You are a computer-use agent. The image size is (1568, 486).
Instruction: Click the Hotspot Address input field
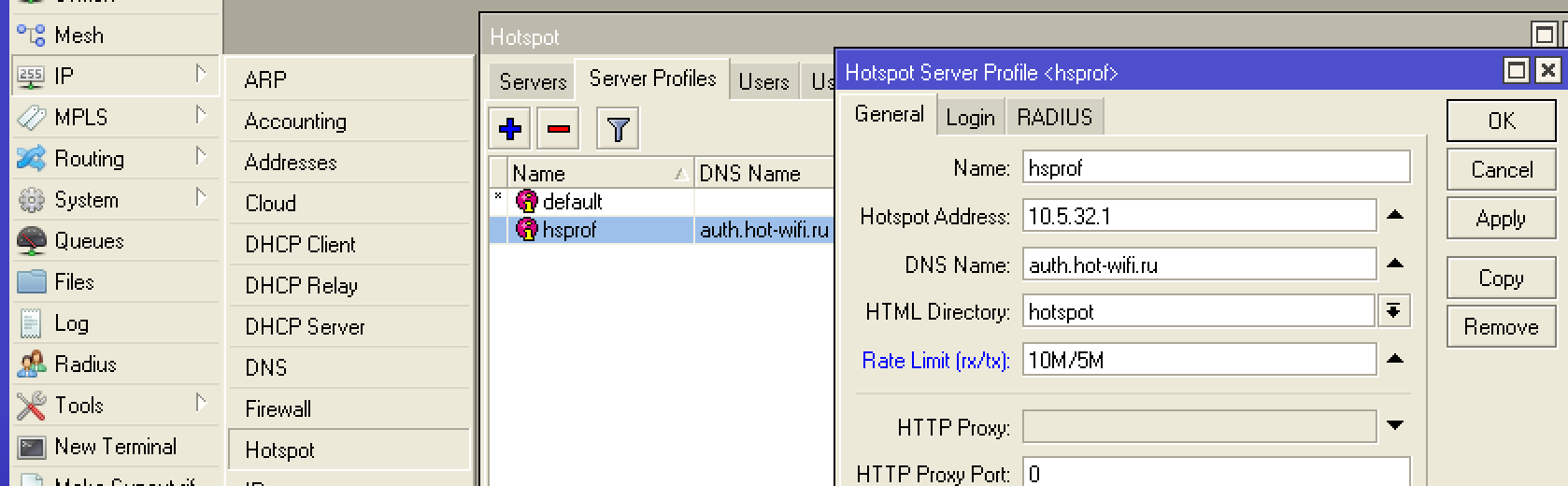coord(1199,217)
